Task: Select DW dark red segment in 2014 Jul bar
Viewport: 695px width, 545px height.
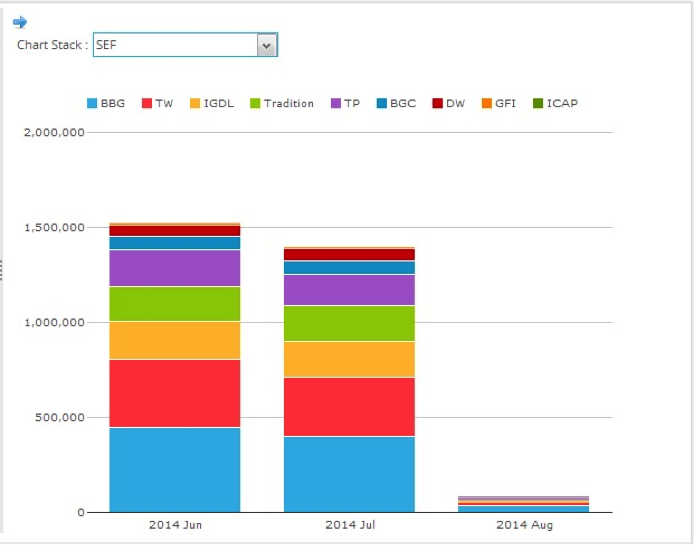Action: 349,254
